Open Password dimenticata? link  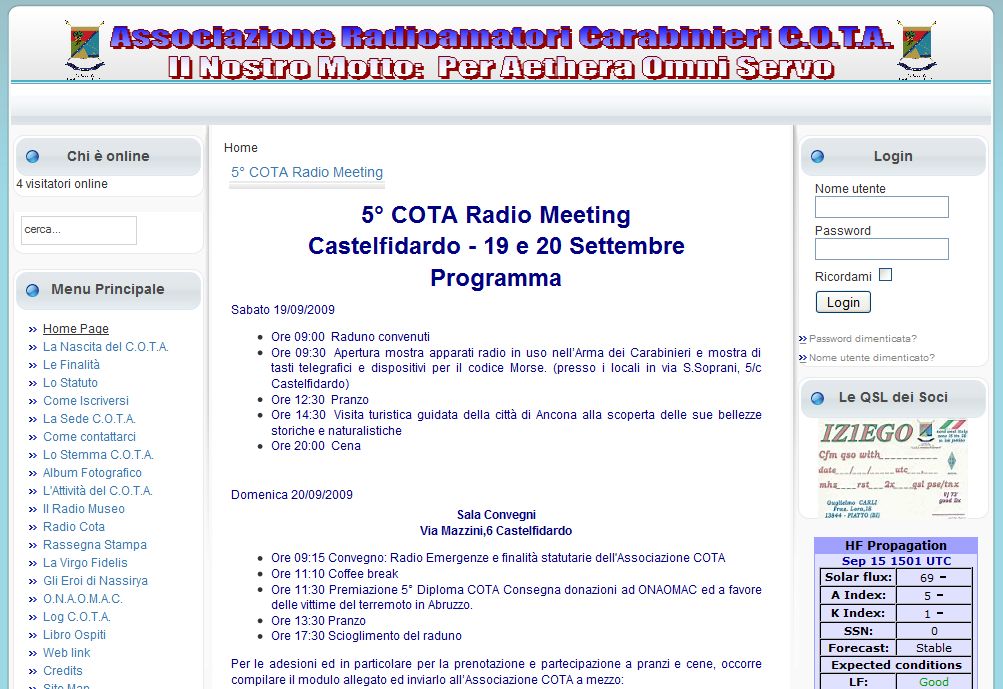[863, 338]
